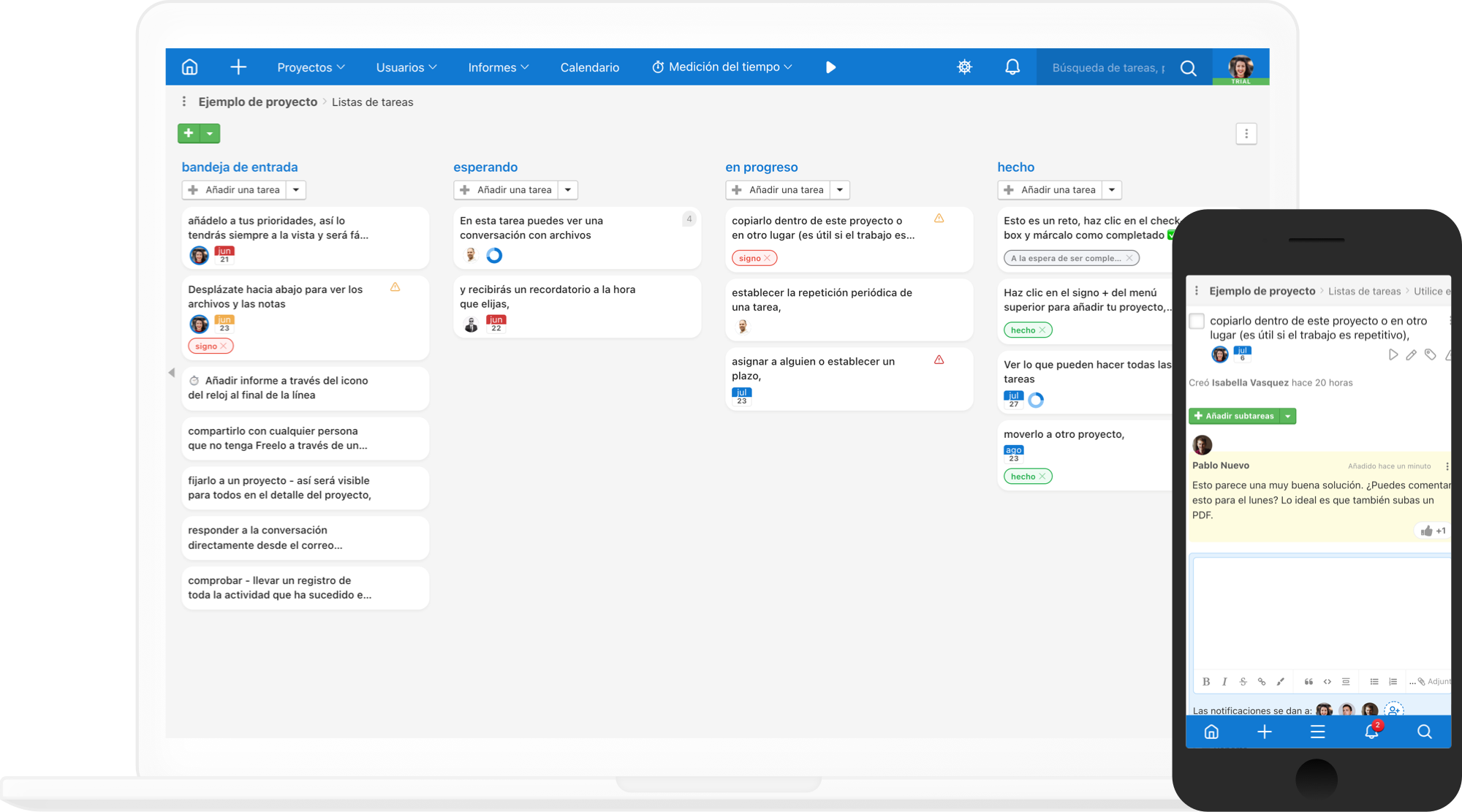The image size is (1462, 812).
Task: Open the board options three-dot button
Action: tap(1246, 134)
